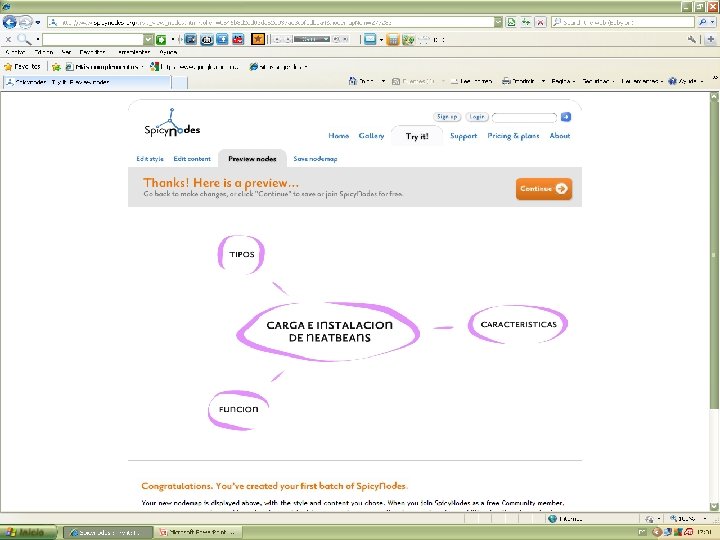This screenshot has width=720, height=540.
Task: Click the magnifier icon in the search toolbar
Action: (x=23, y=39)
